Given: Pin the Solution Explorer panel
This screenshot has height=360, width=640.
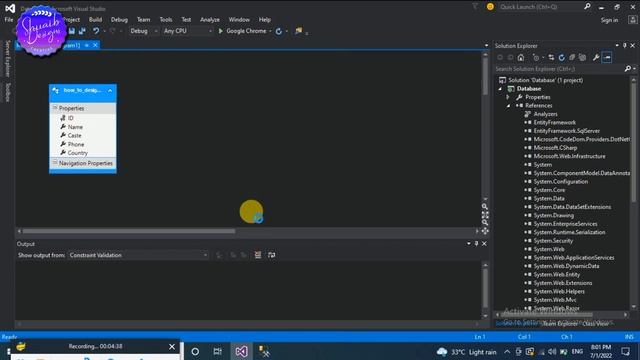Looking at the screenshot, I should tap(624, 46).
